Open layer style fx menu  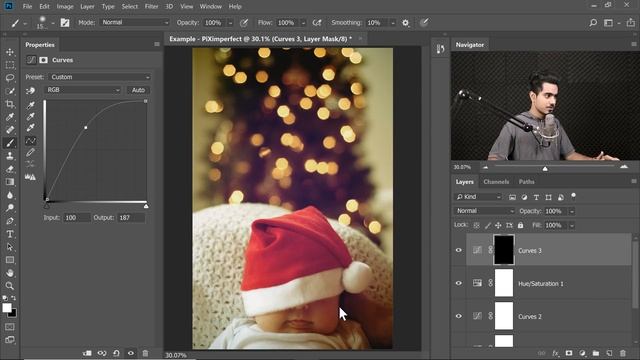(x=556, y=353)
